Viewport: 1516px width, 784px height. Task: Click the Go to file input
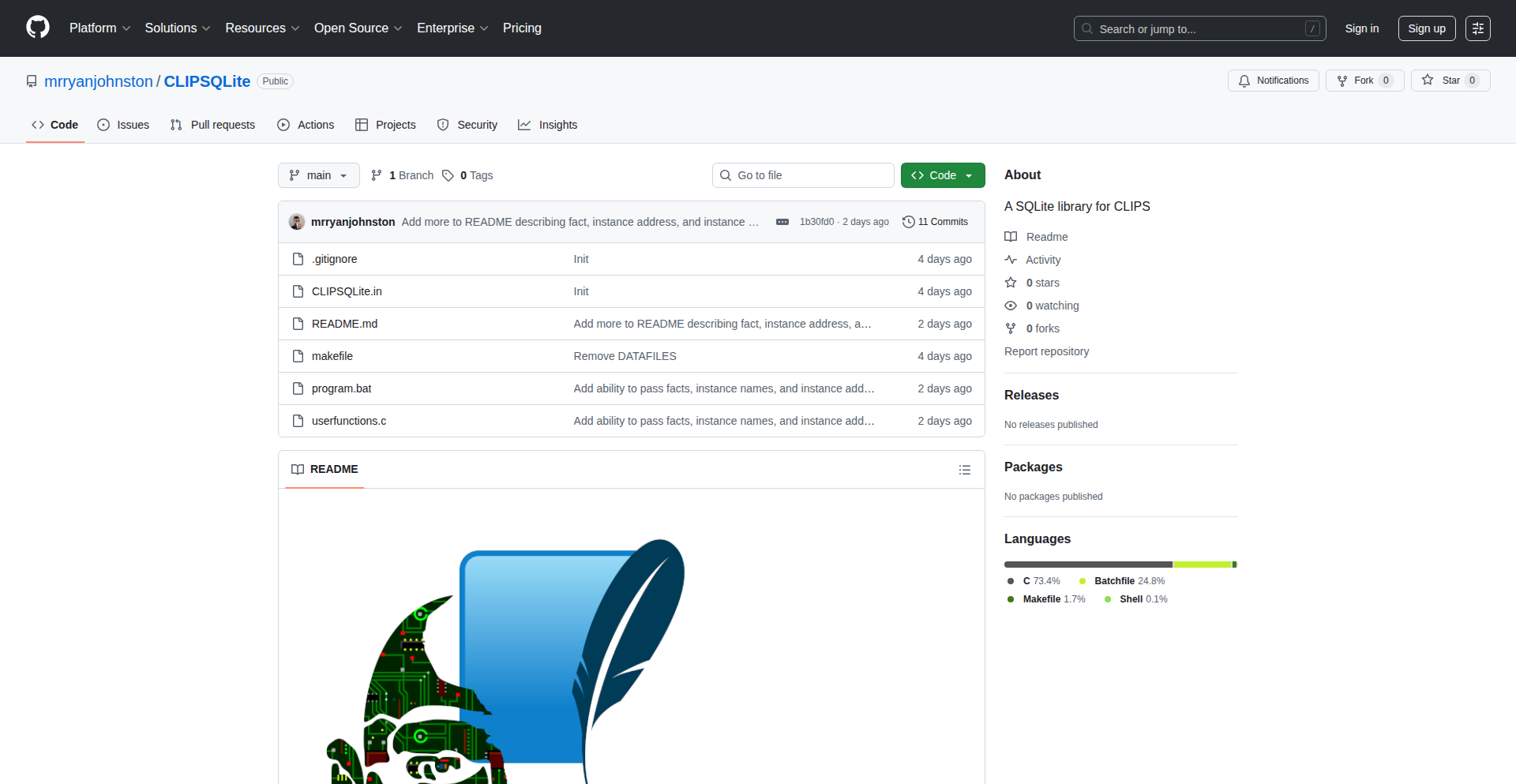(803, 175)
